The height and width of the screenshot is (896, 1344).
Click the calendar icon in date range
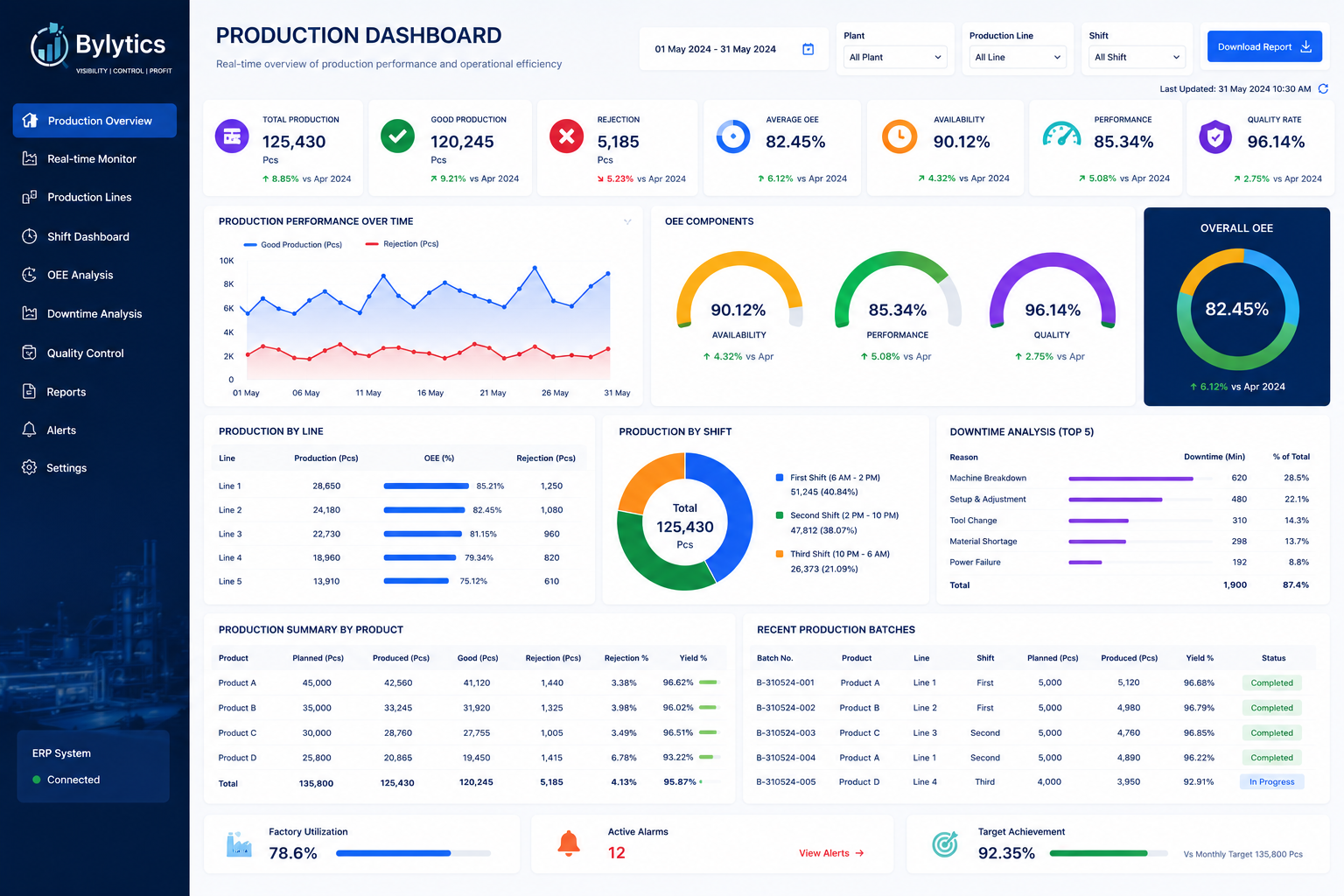point(808,49)
